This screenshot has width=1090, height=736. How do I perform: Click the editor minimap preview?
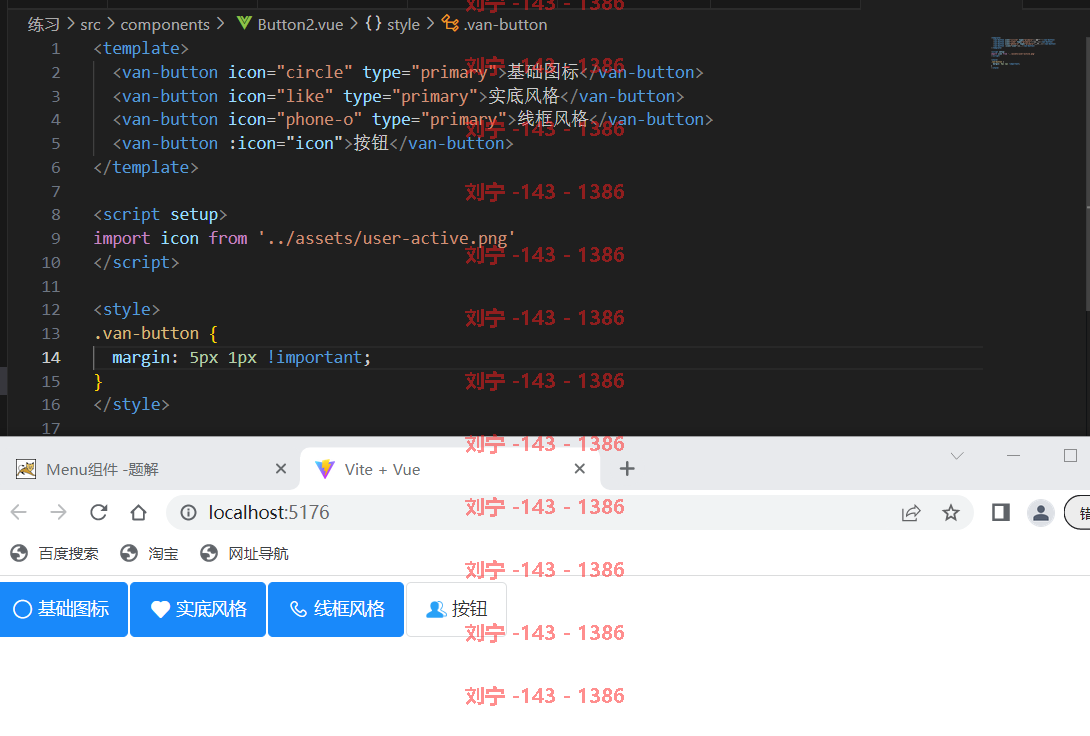(1022, 53)
